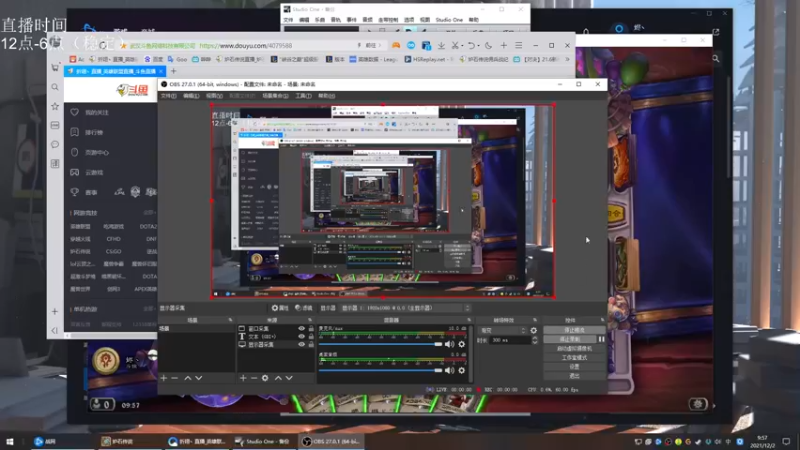Screen dimensions: 800x450
Task: Move source down arrow in Sources panel
Action: coord(289,378)
